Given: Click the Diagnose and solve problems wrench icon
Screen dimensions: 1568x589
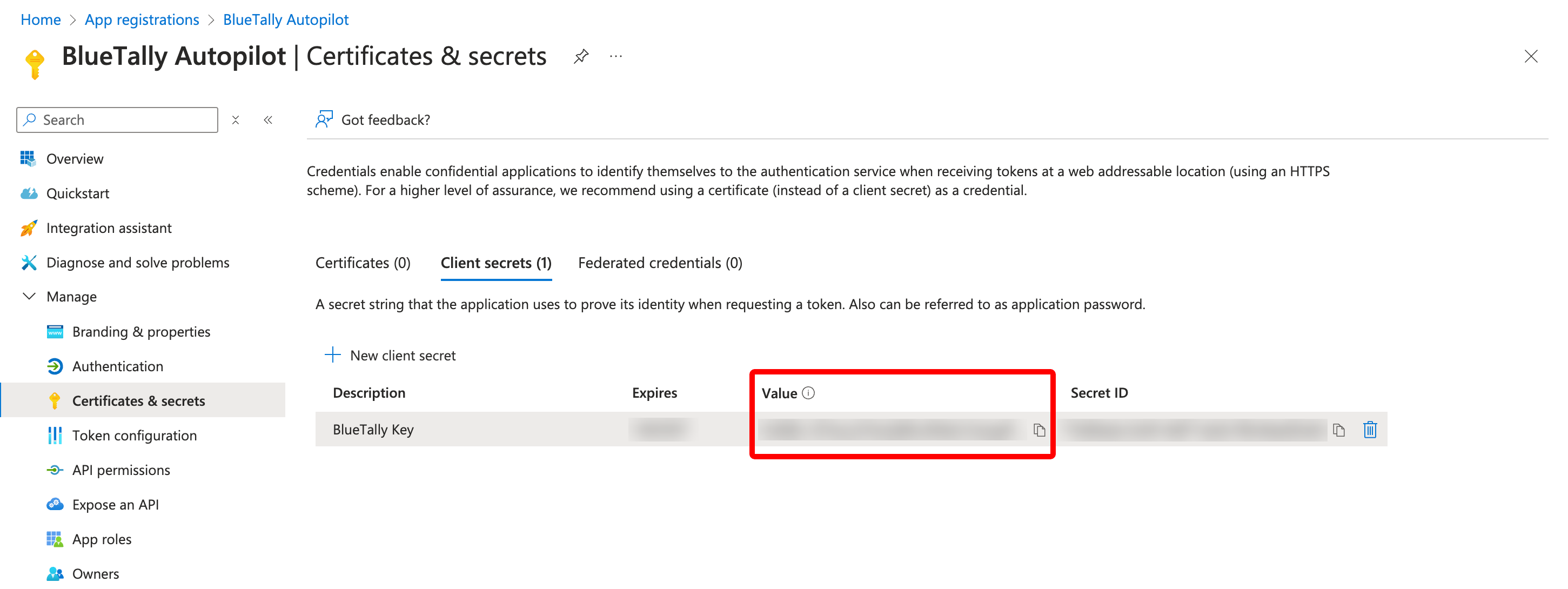Looking at the screenshot, I should click(x=29, y=262).
